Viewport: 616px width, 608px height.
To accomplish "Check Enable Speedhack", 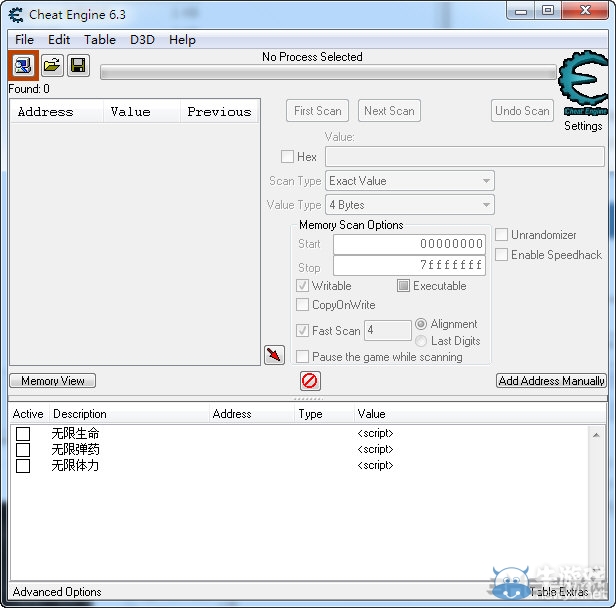I will 501,255.
